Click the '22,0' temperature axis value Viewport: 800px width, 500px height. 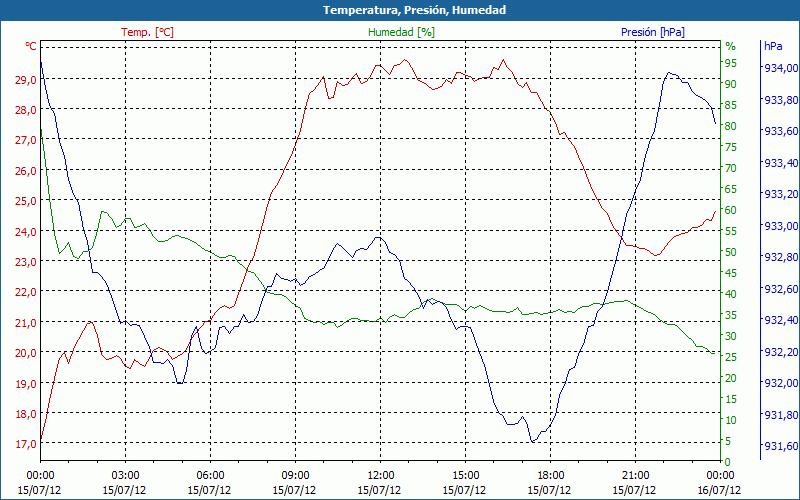point(26,292)
